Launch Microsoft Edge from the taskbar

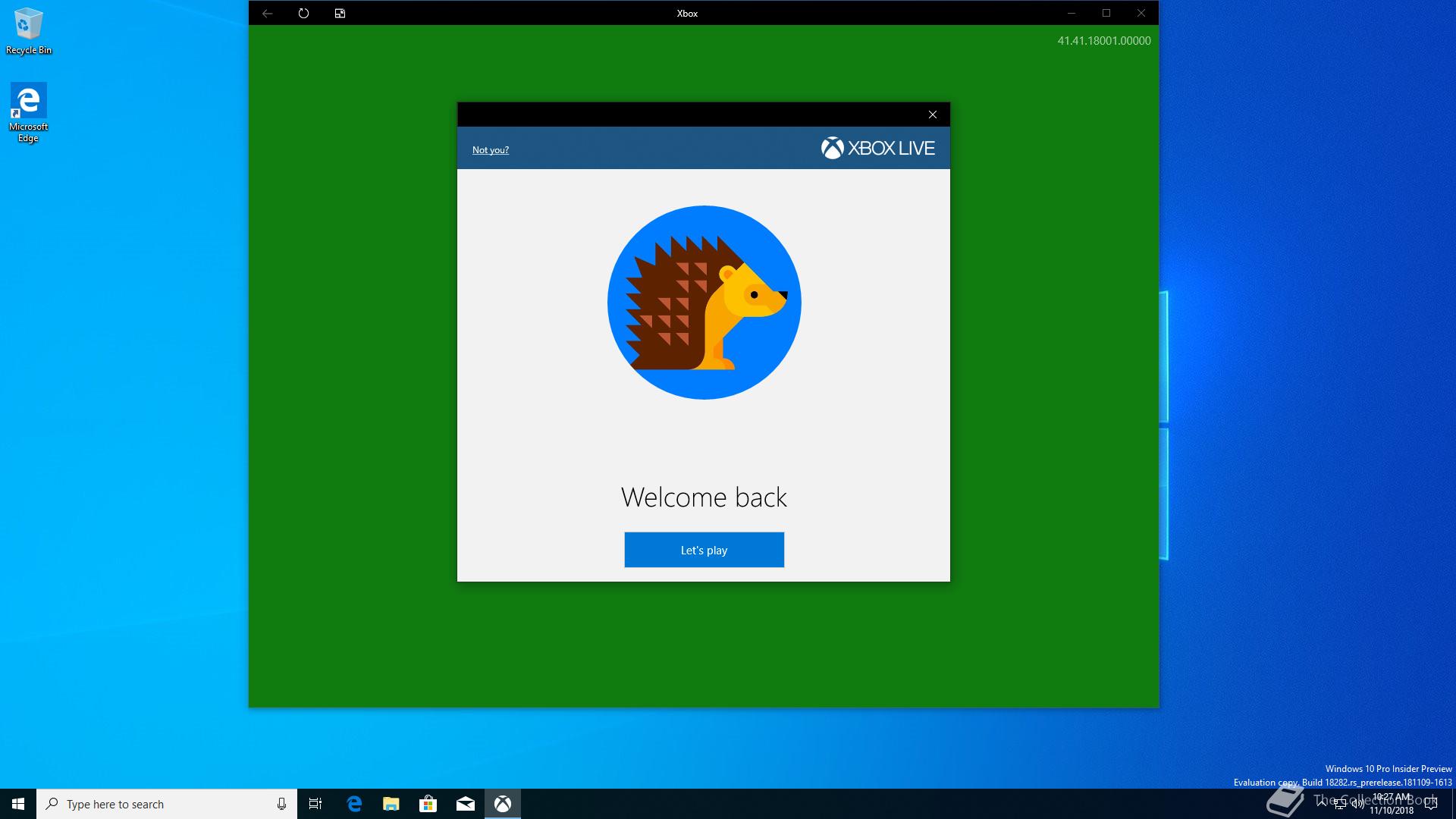tap(354, 804)
